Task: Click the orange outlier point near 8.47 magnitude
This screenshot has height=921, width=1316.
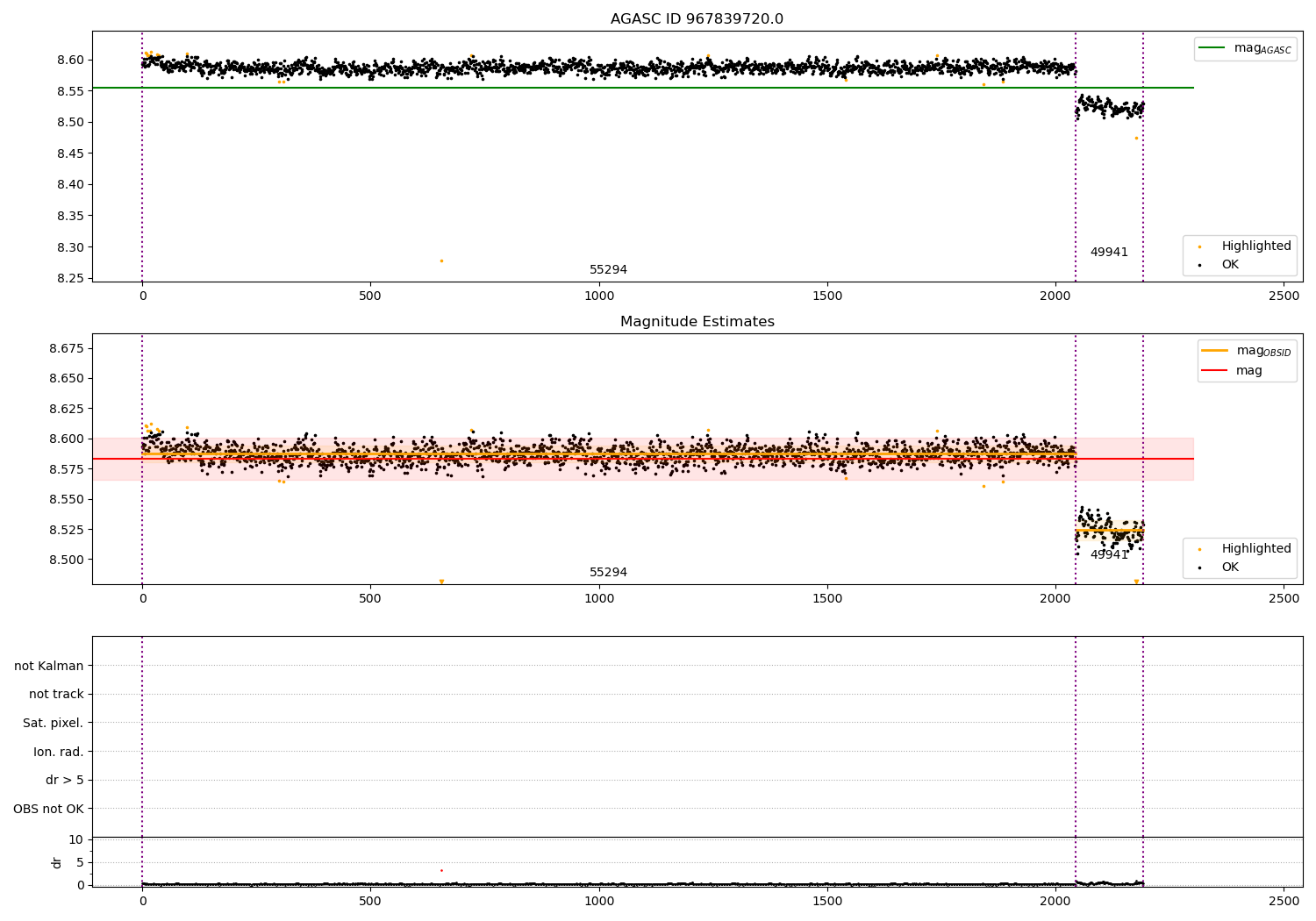Action: coord(1136,138)
